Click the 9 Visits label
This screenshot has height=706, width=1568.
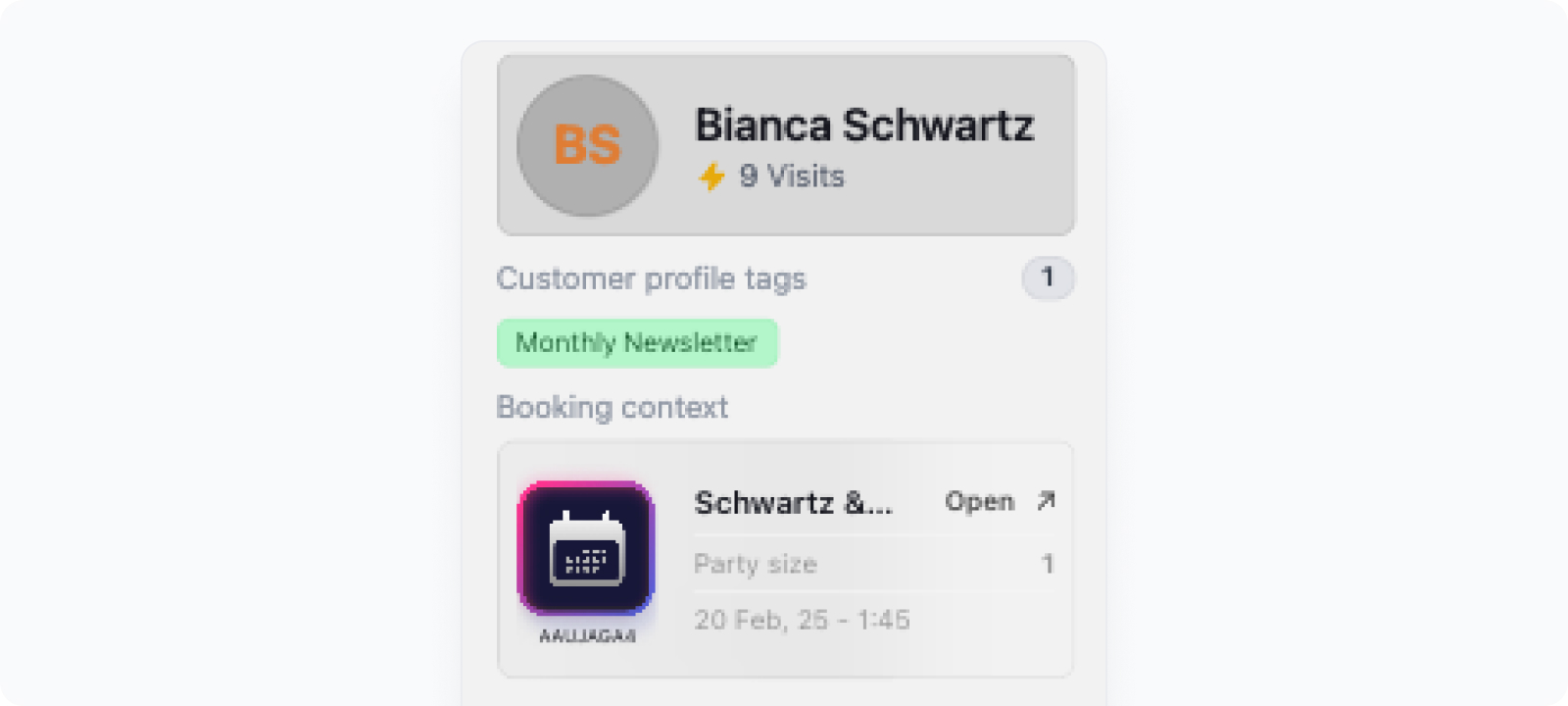pos(792,176)
